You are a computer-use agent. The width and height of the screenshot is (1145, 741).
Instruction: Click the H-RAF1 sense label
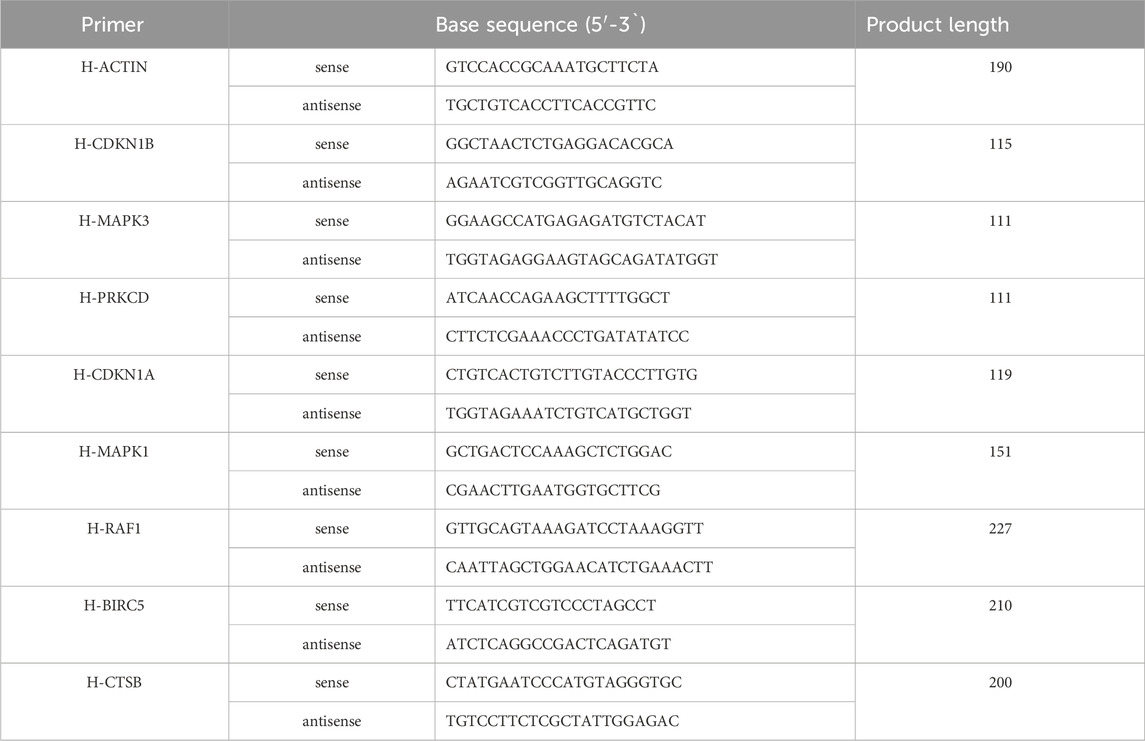point(332,529)
